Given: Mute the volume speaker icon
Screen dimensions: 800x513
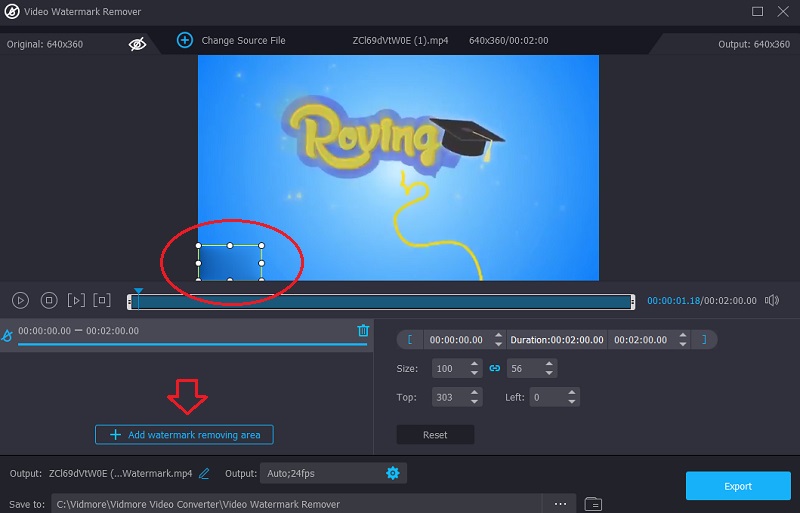Looking at the screenshot, I should pos(772,300).
